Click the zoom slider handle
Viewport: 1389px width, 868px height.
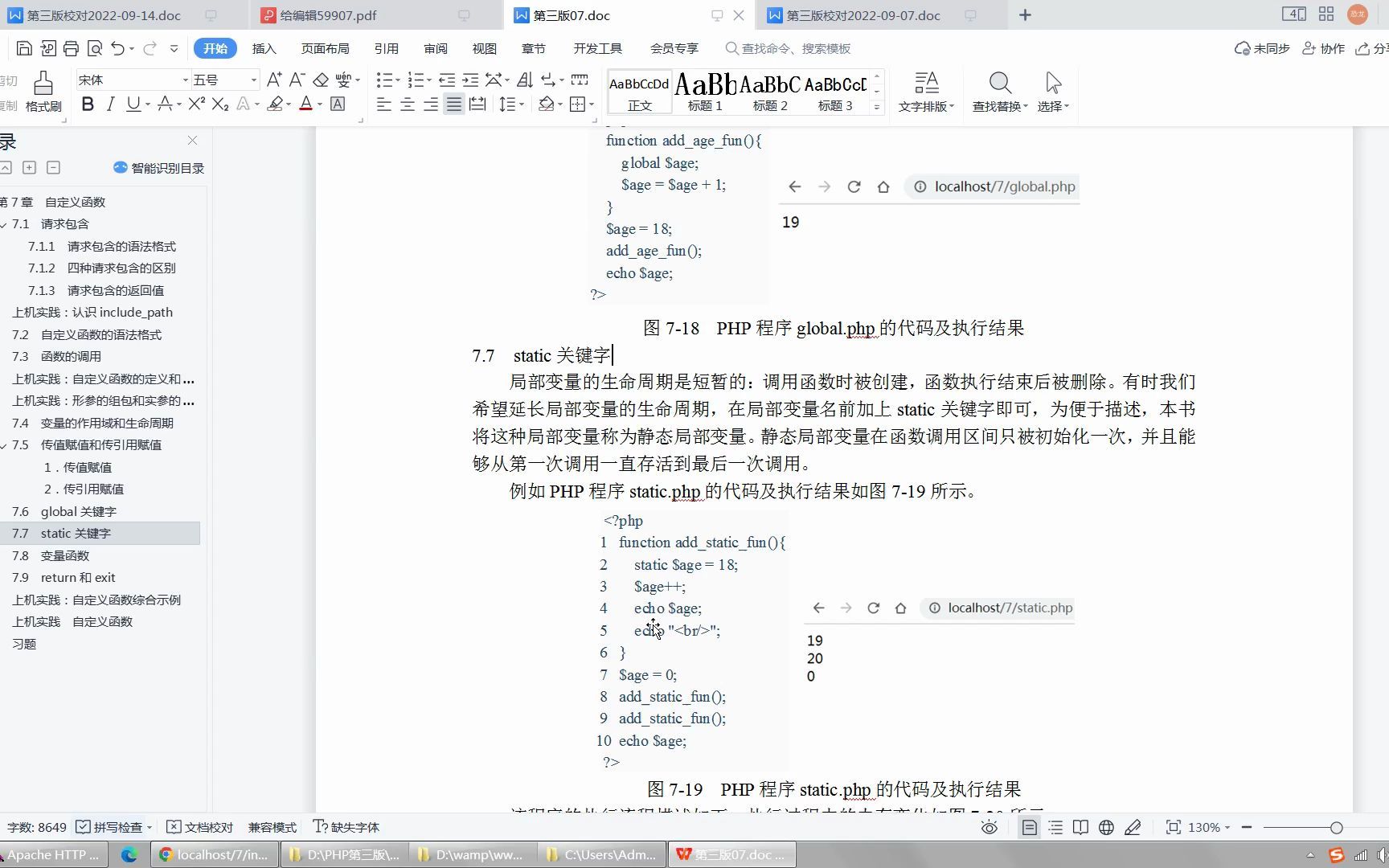tap(1336, 827)
